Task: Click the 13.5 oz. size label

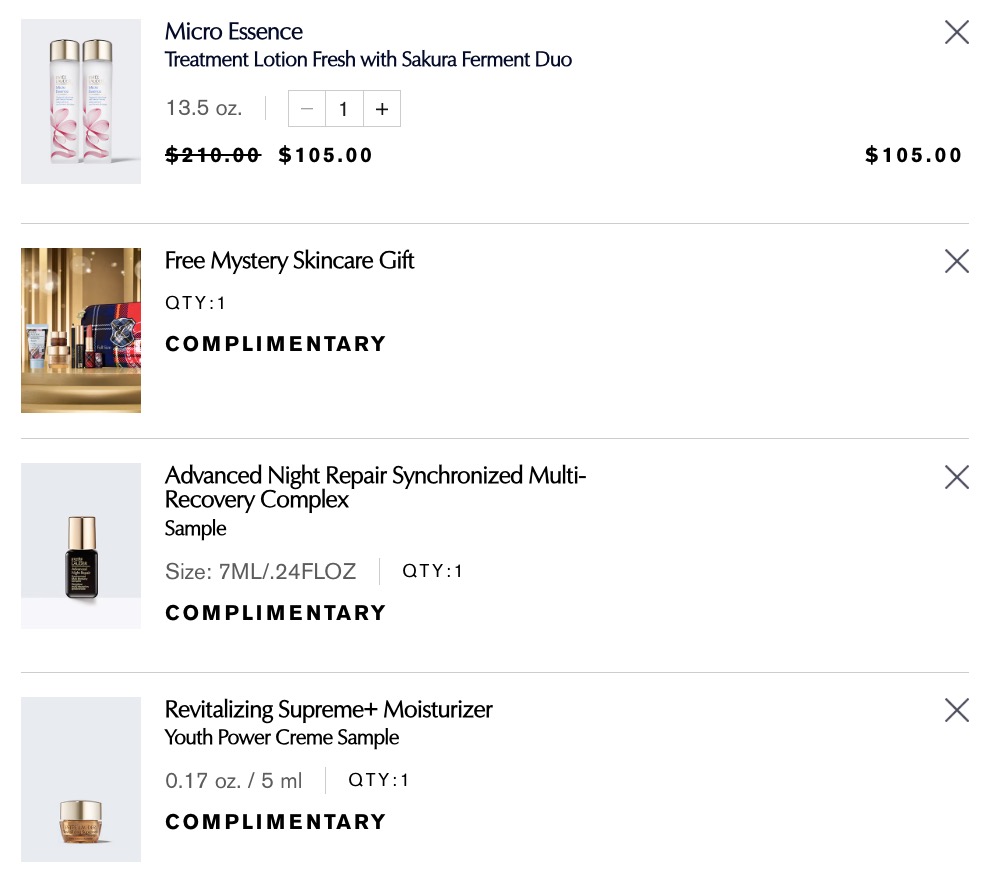Action: point(204,108)
